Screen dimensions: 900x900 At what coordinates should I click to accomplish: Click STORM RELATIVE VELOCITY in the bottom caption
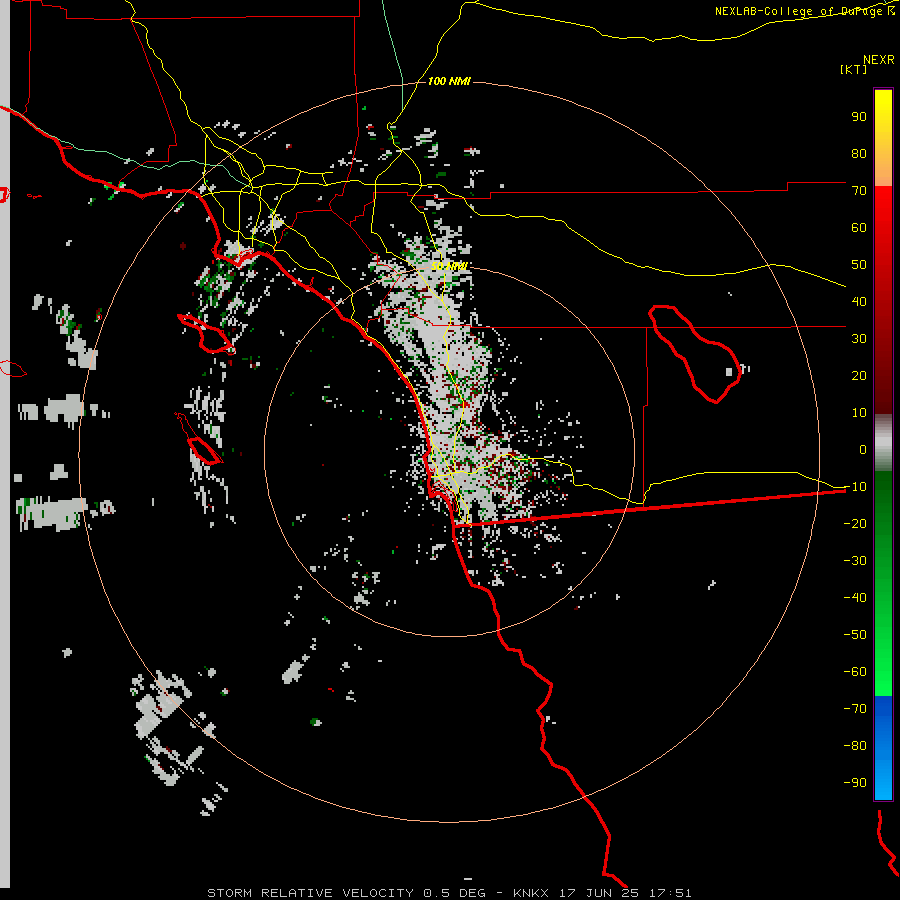click(310, 893)
